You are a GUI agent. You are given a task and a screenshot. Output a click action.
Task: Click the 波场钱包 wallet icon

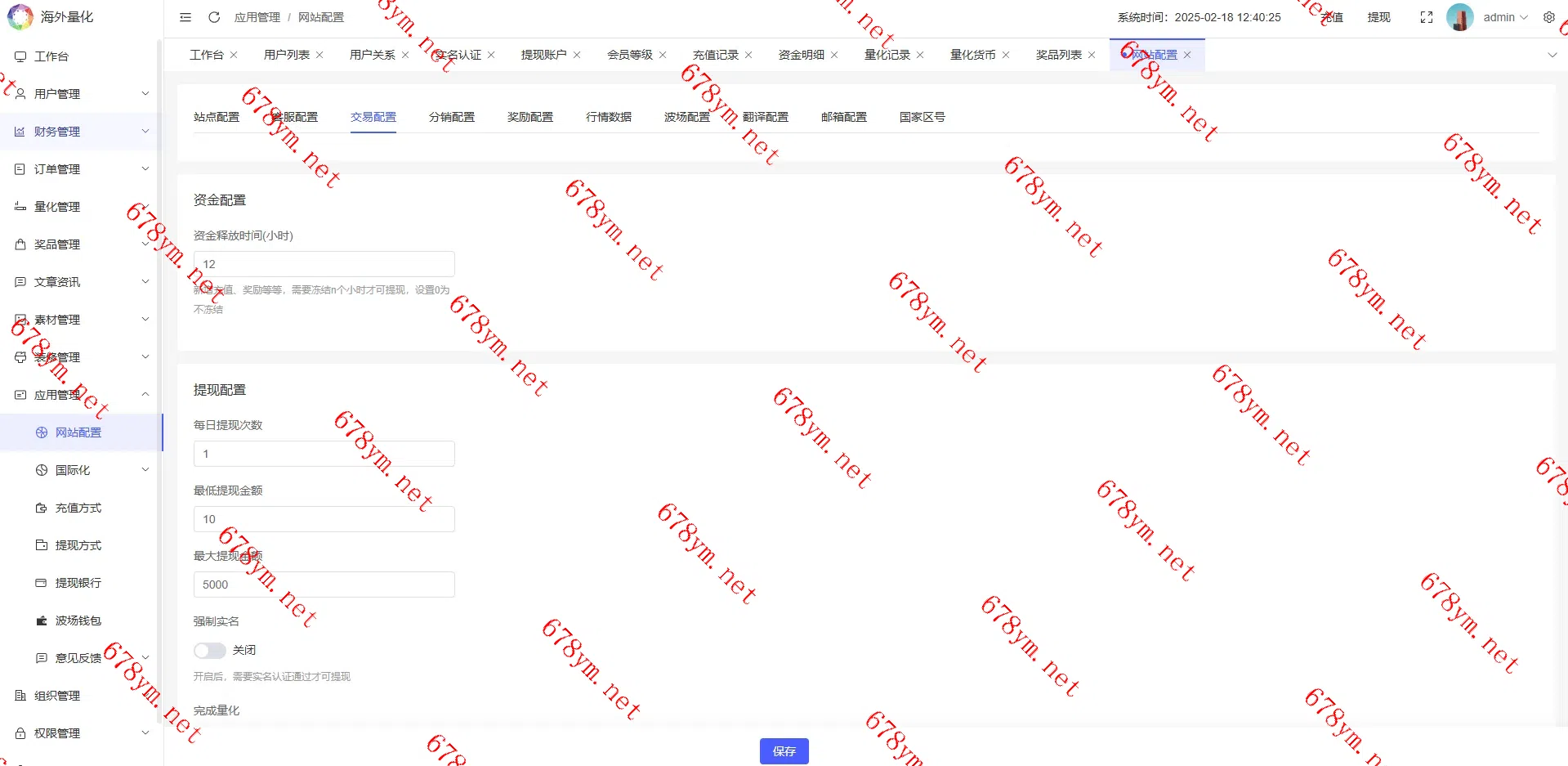(x=42, y=620)
